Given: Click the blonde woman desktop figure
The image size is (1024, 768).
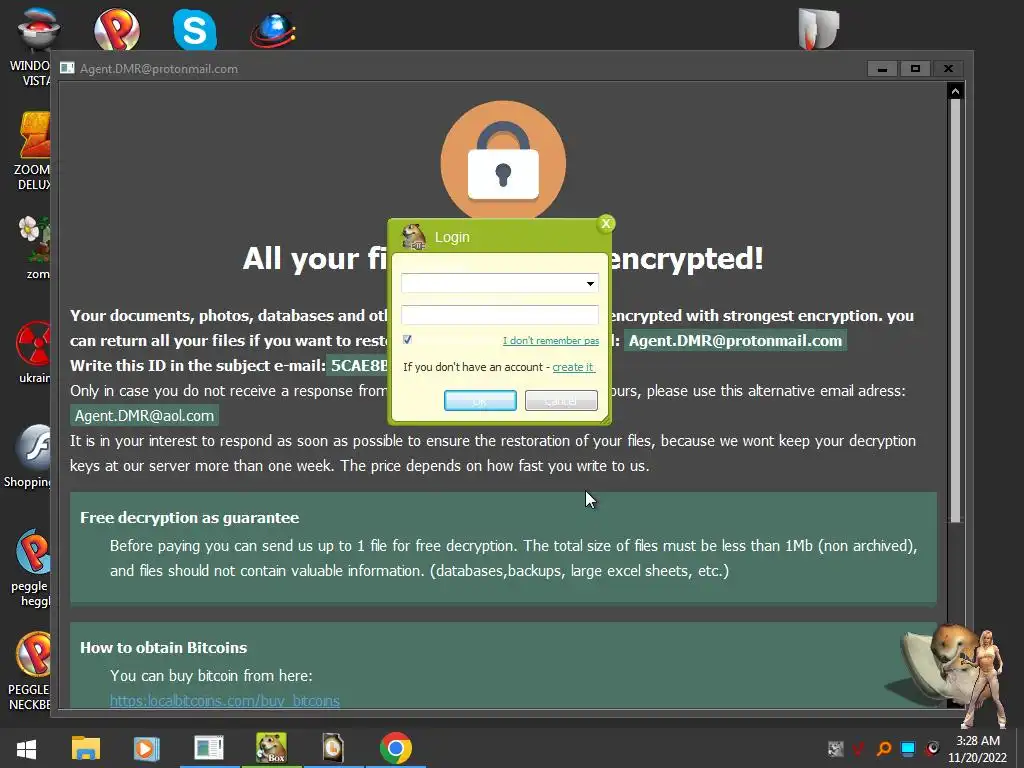Looking at the screenshot, I should pyautogui.click(x=986, y=679).
